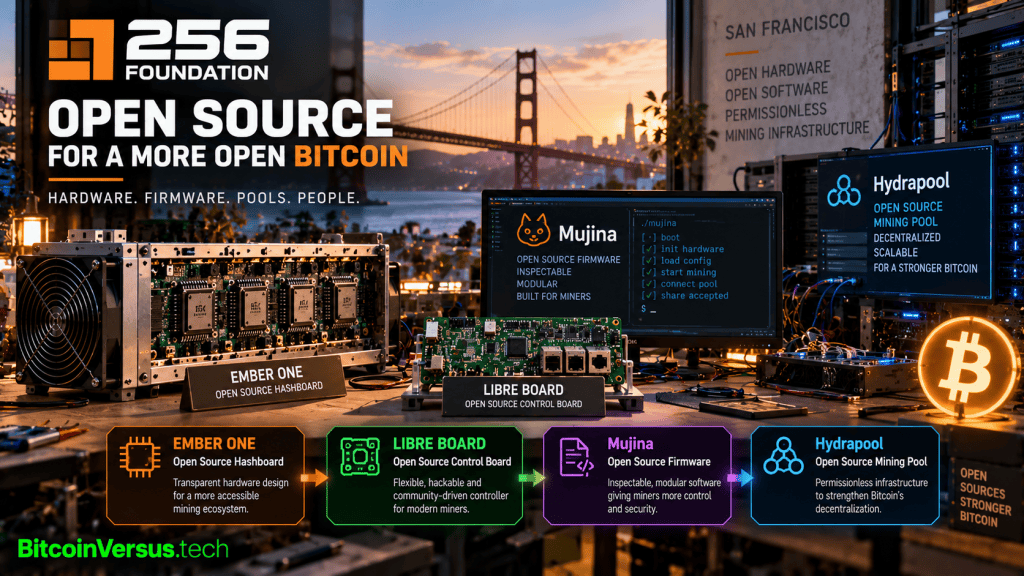Click the FOUNDATION word under 256
Screen dimensions: 1024x576
[197, 72]
